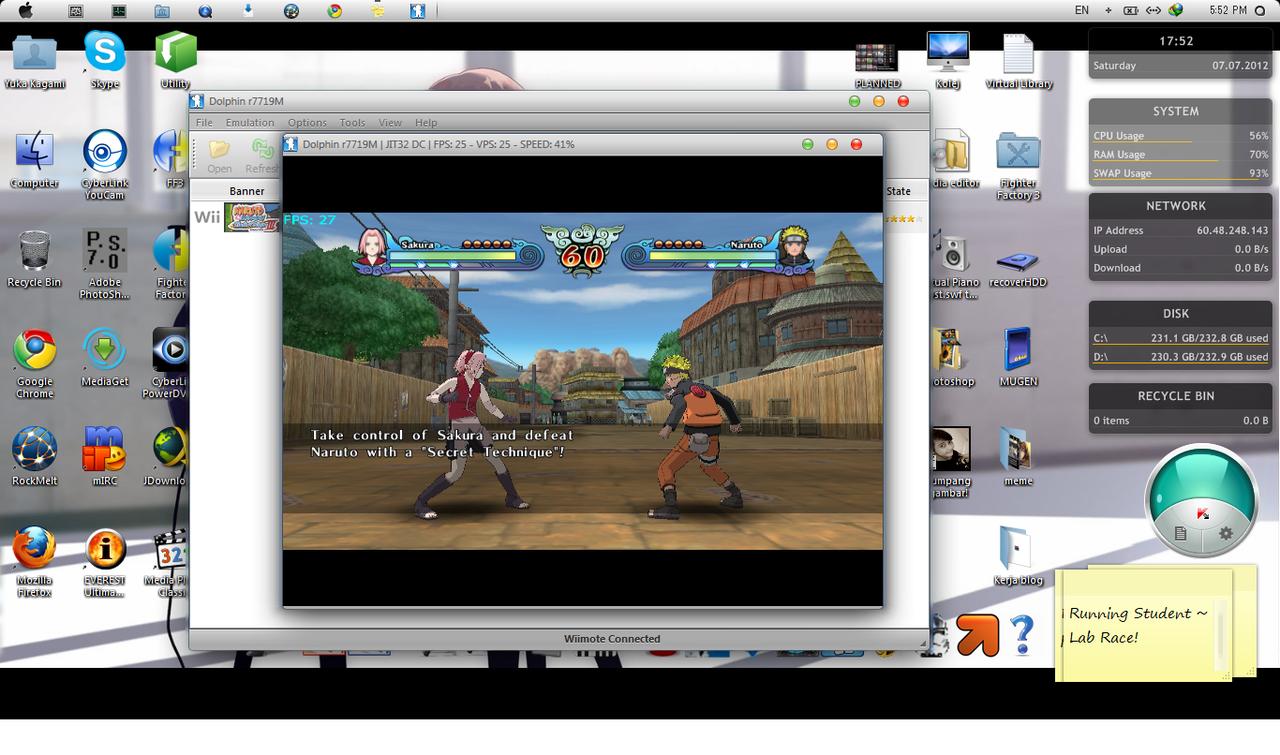This screenshot has width=1280, height=755.
Task: Click Kaspersky gadget settings gear
Action: point(1225,533)
